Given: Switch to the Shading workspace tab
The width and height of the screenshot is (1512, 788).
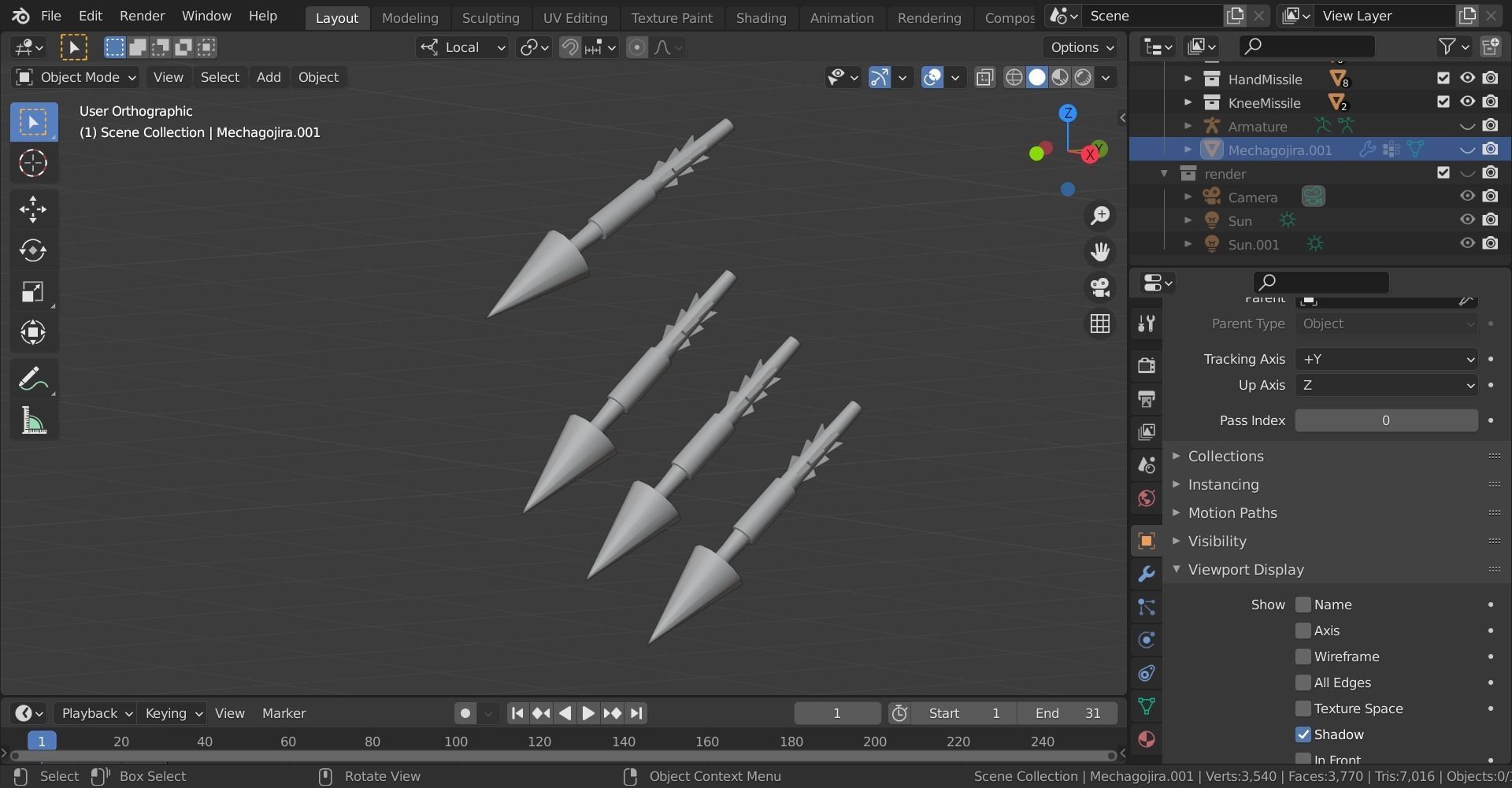Looking at the screenshot, I should pos(761,17).
